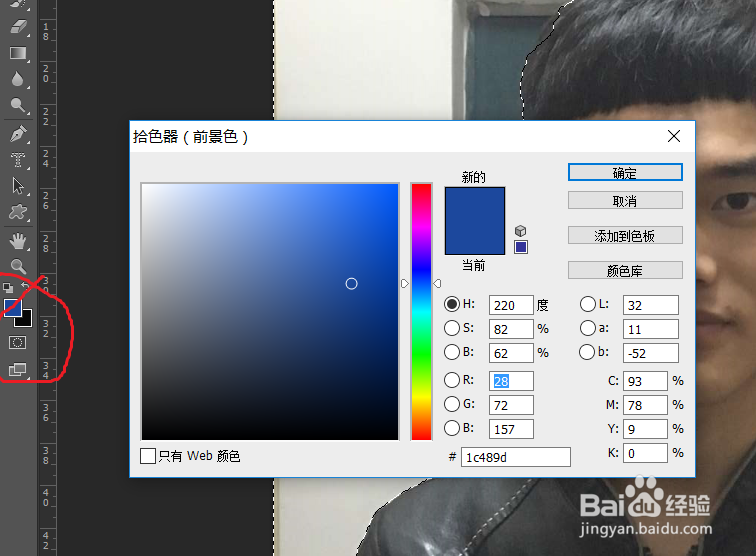The image size is (756, 556).
Task: Click the right hue slider arrow handle
Action: pos(437,284)
